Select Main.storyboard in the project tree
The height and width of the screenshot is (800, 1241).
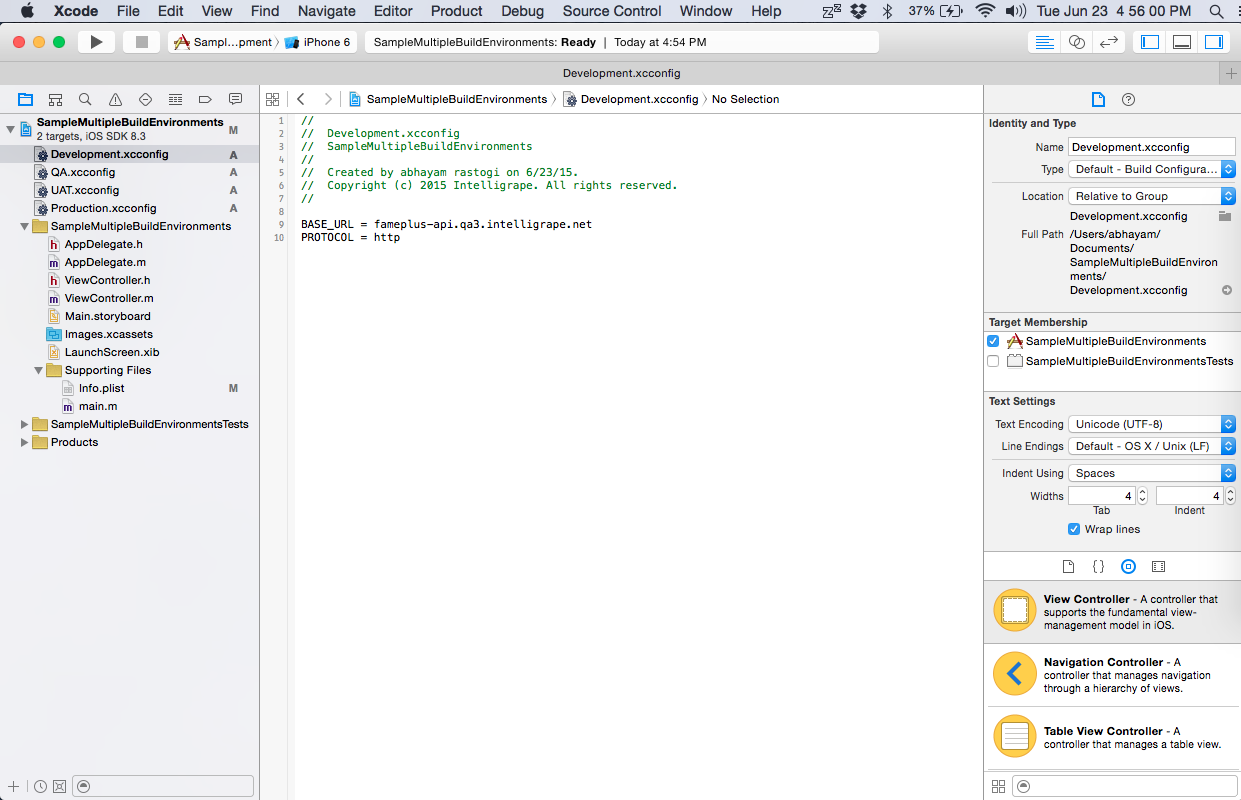coord(130,316)
